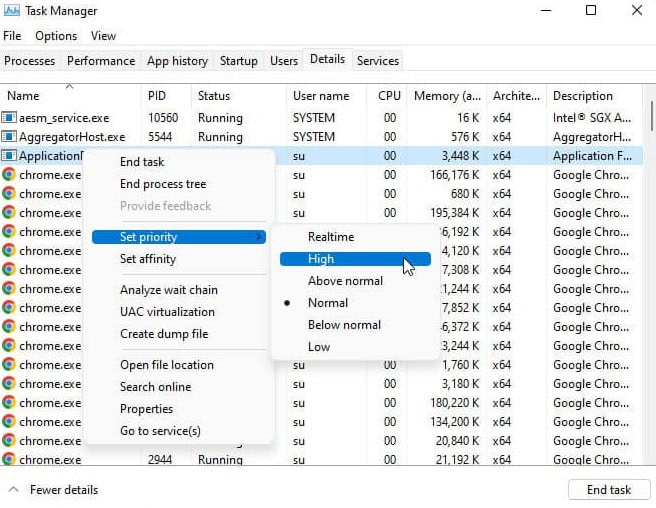Sort processes by PID column
The height and width of the screenshot is (508, 656).
(167, 96)
